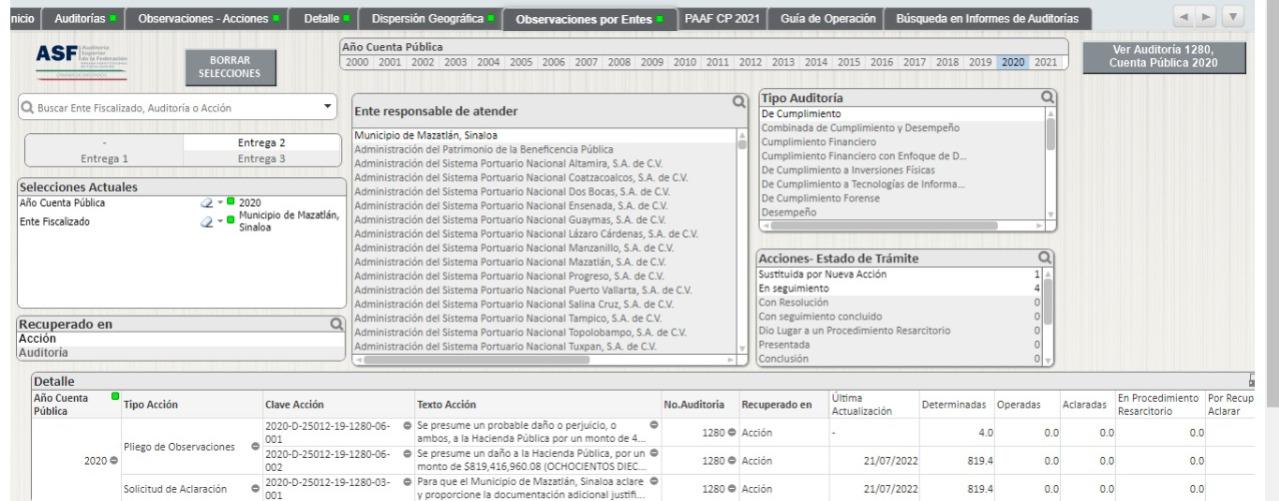The image size is (1279, 501).
Task: Click horizontal scrollbar of Ente responsable list
Action: [x=545, y=358]
